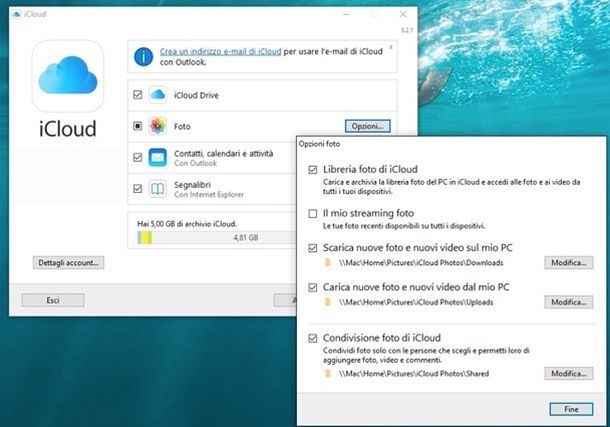The image size is (610, 427).
Task: Select the Downloads folder path text
Action: (421, 263)
